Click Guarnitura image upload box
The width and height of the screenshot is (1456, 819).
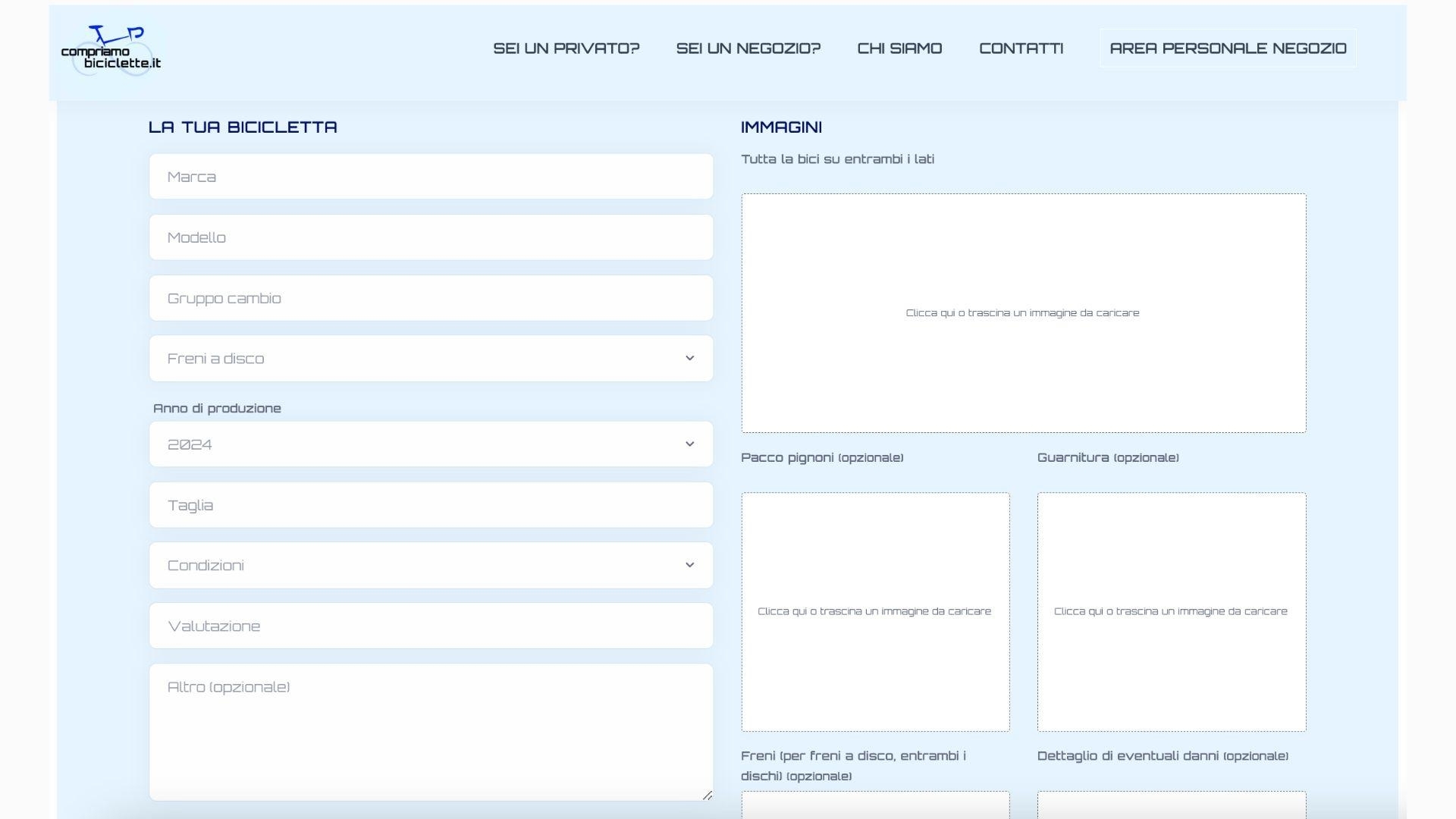1171,612
